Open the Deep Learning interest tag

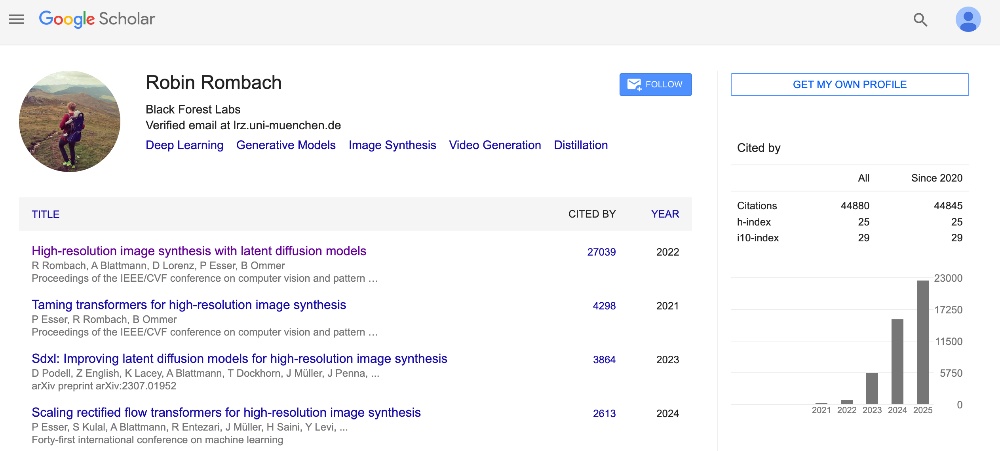tap(185, 145)
